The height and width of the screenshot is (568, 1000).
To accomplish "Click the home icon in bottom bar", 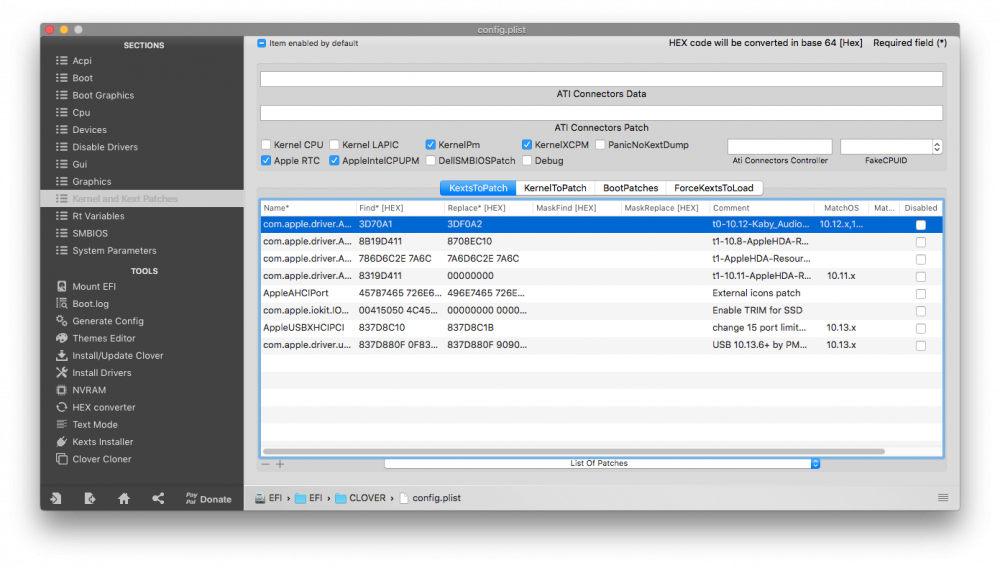I will point(124,499).
